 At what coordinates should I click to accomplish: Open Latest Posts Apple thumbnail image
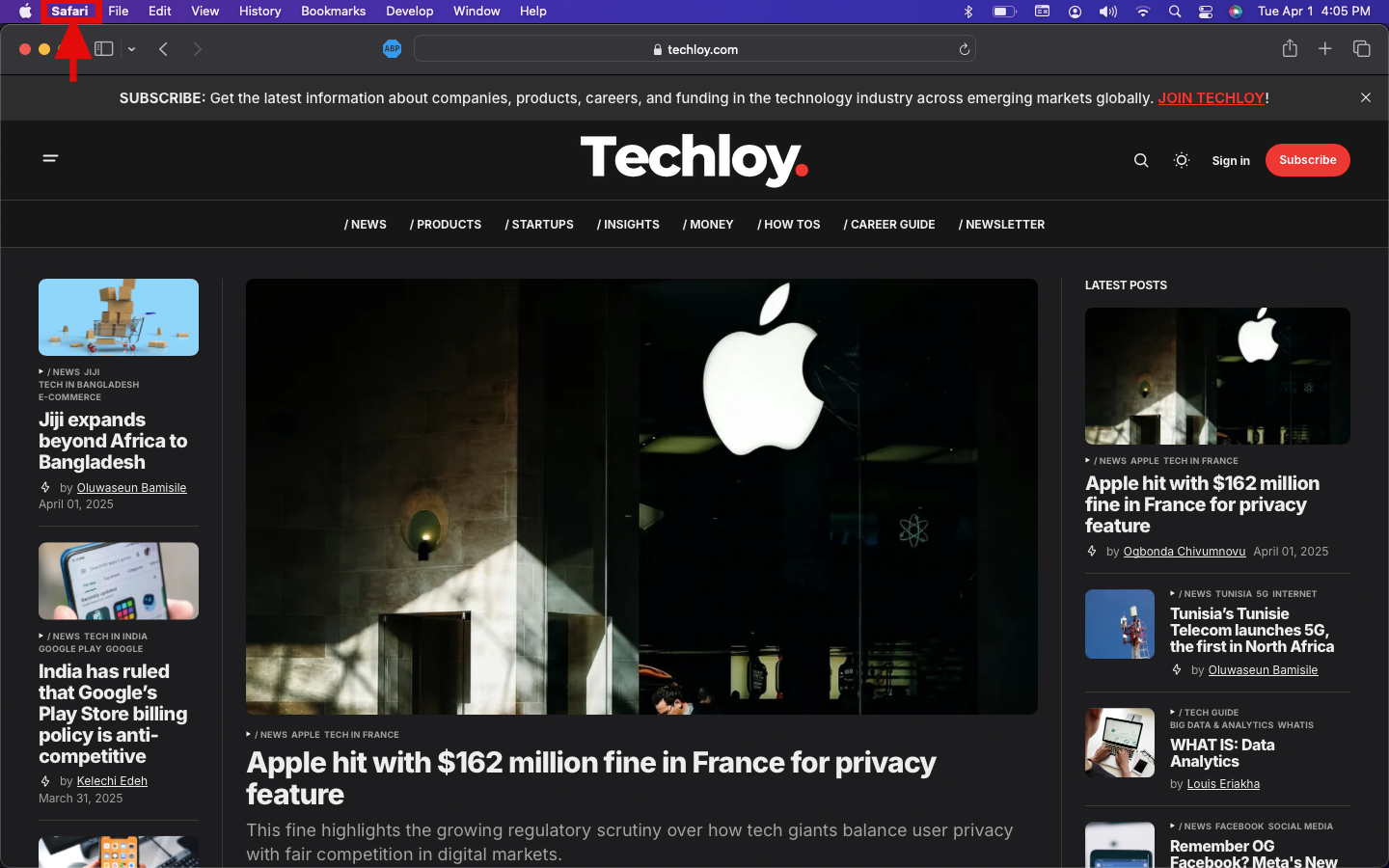tap(1217, 376)
